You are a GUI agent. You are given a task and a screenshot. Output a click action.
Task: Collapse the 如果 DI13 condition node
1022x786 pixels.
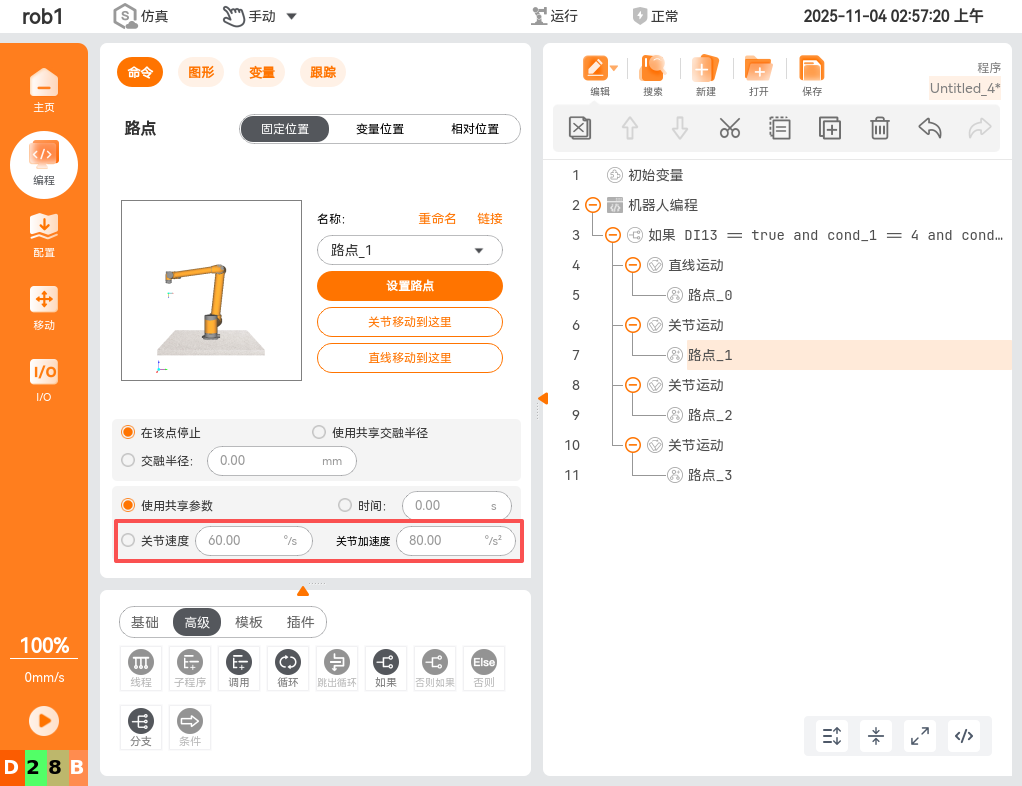tap(611, 235)
